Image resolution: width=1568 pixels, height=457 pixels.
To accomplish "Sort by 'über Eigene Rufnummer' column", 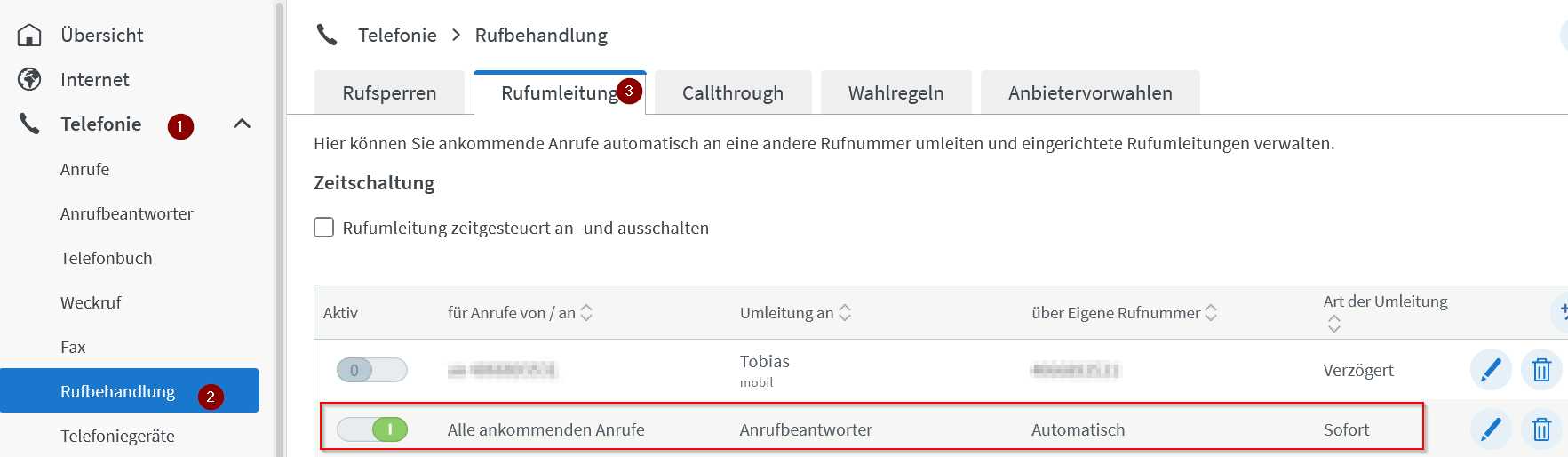I will point(1211,312).
